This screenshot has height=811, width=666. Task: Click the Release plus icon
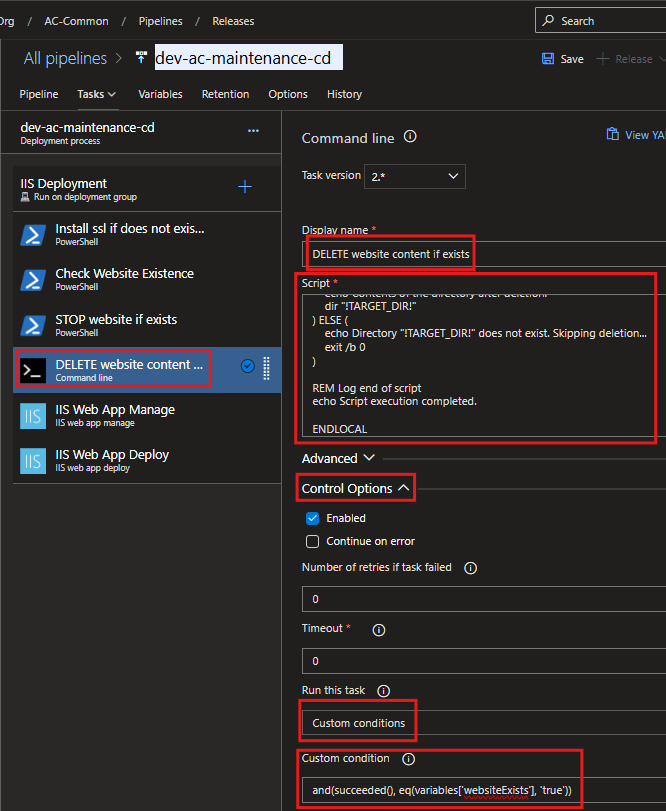[602, 59]
